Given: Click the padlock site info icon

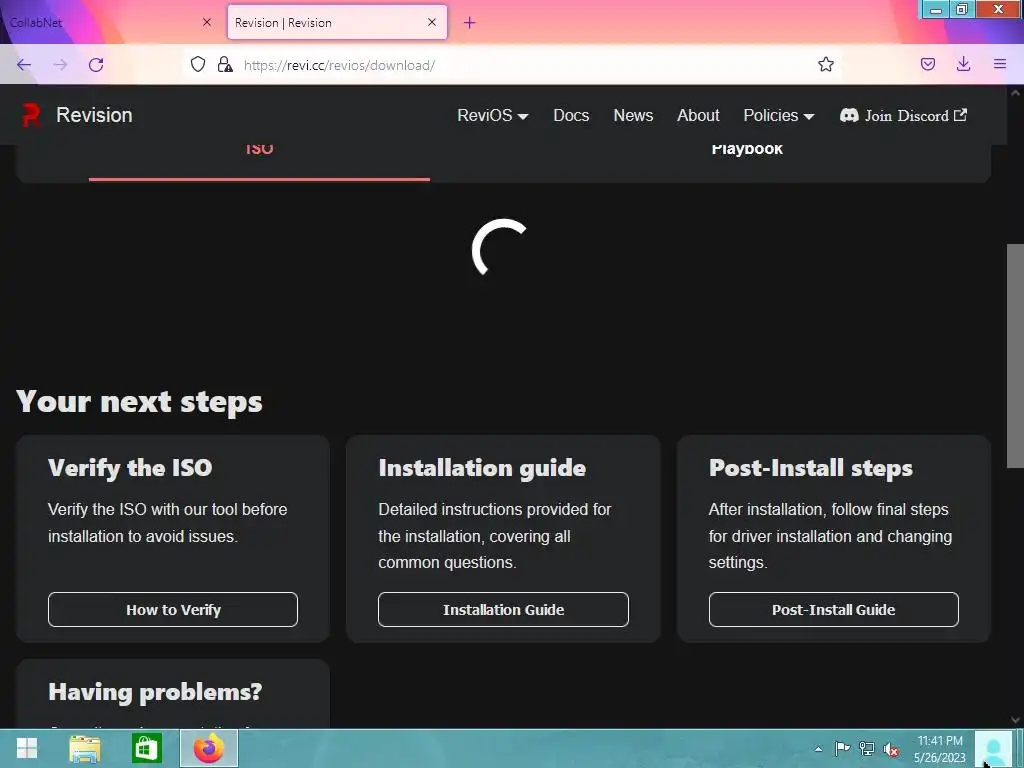Looking at the screenshot, I should coord(225,65).
